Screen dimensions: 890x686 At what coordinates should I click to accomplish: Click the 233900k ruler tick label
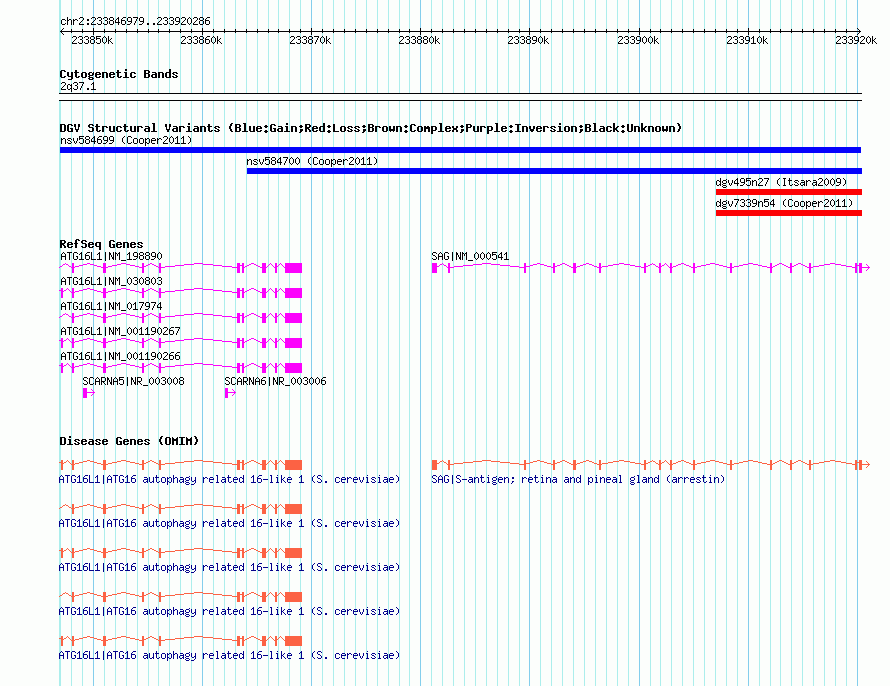point(638,40)
